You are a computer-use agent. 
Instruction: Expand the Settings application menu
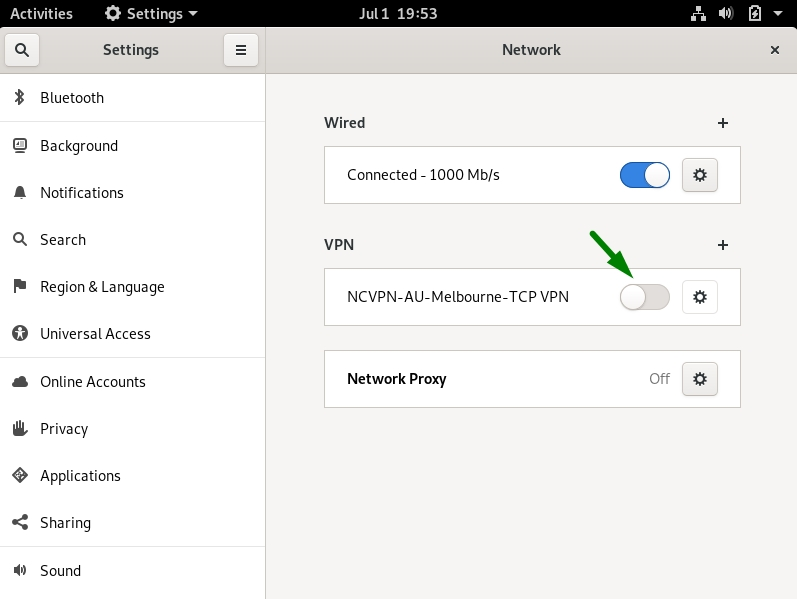(x=151, y=13)
